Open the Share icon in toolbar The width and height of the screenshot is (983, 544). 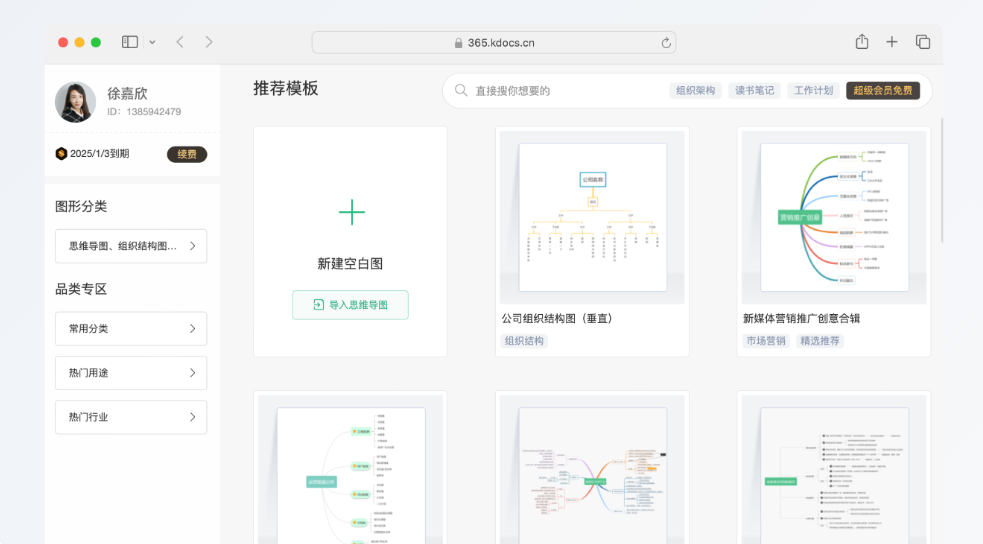862,41
